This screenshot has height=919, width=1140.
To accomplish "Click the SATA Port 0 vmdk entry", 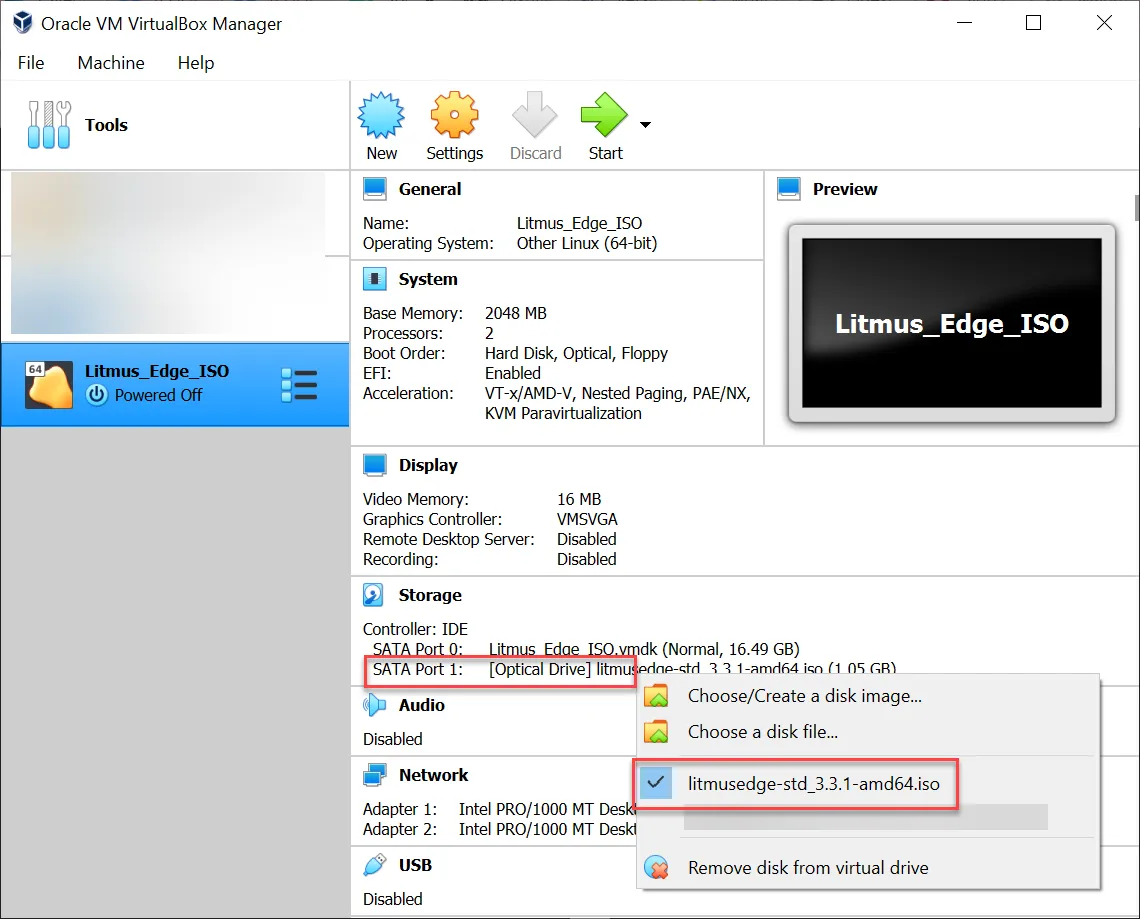I will point(585,649).
